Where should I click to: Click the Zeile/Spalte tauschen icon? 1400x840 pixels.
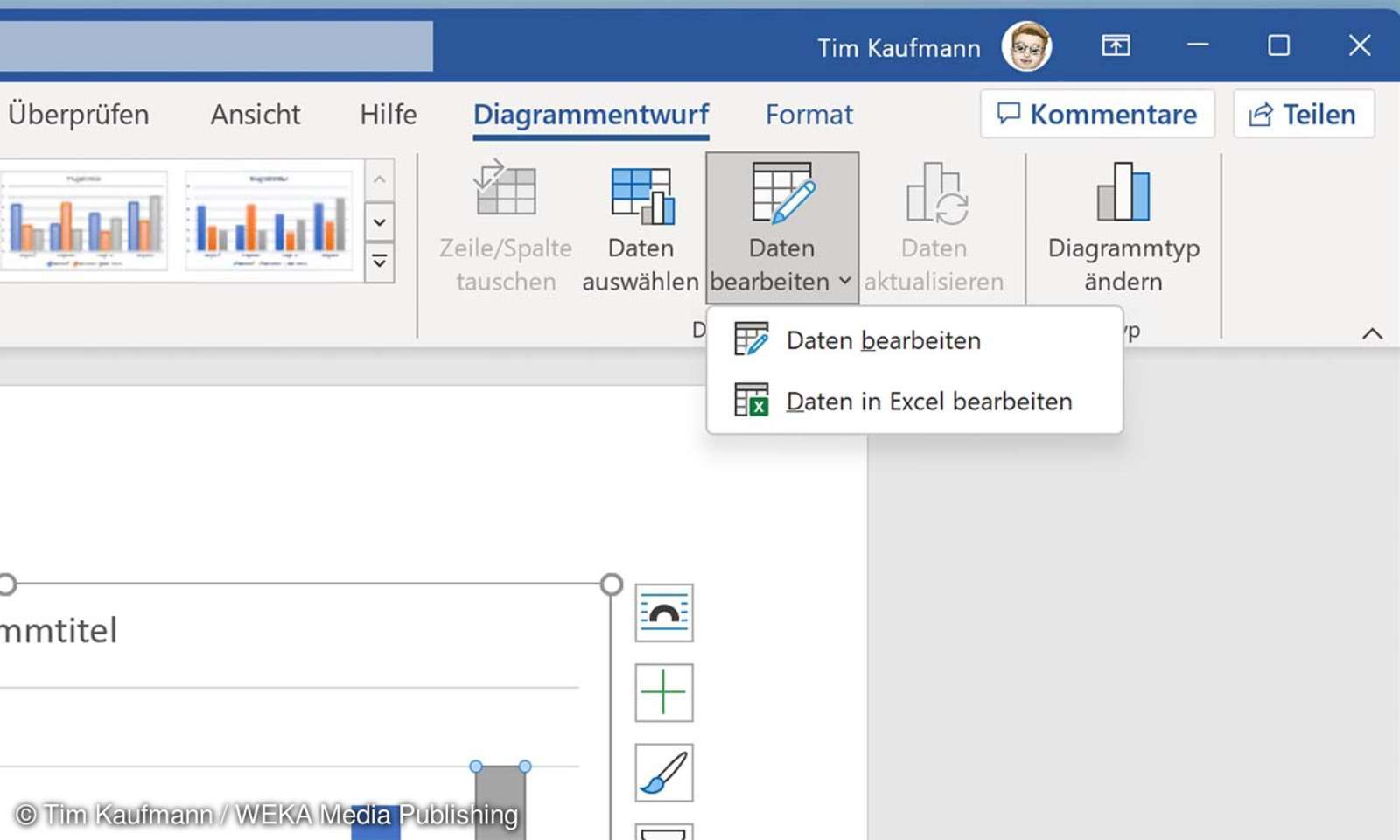(x=506, y=194)
